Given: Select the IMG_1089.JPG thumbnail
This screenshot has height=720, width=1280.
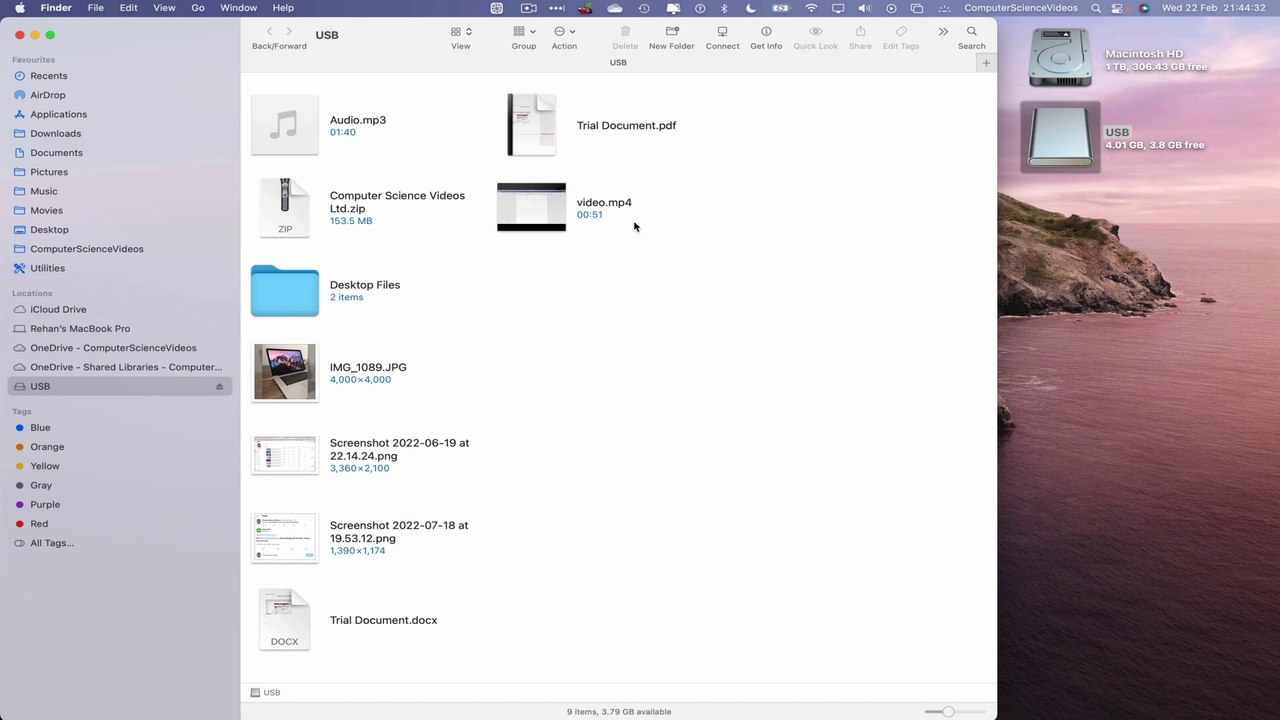Looking at the screenshot, I should pyautogui.click(x=285, y=372).
